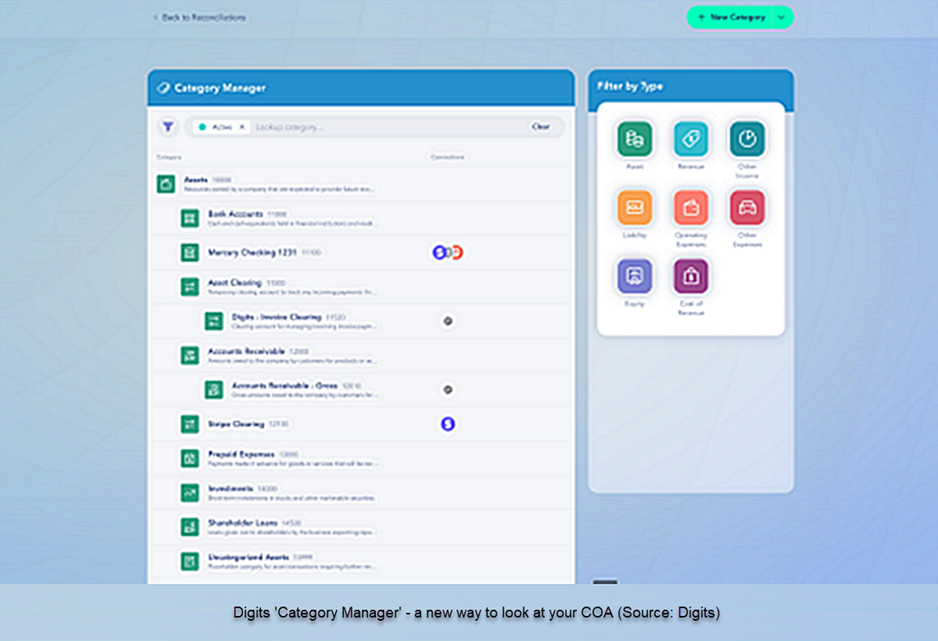Select the Mercury Checking 1231 name

(252, 252)
